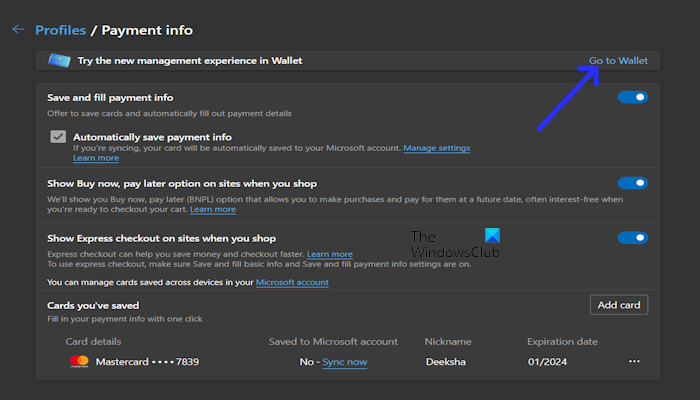
Task: Disable Buy now, pay later toggle
Action: click(x=632, y=183)
